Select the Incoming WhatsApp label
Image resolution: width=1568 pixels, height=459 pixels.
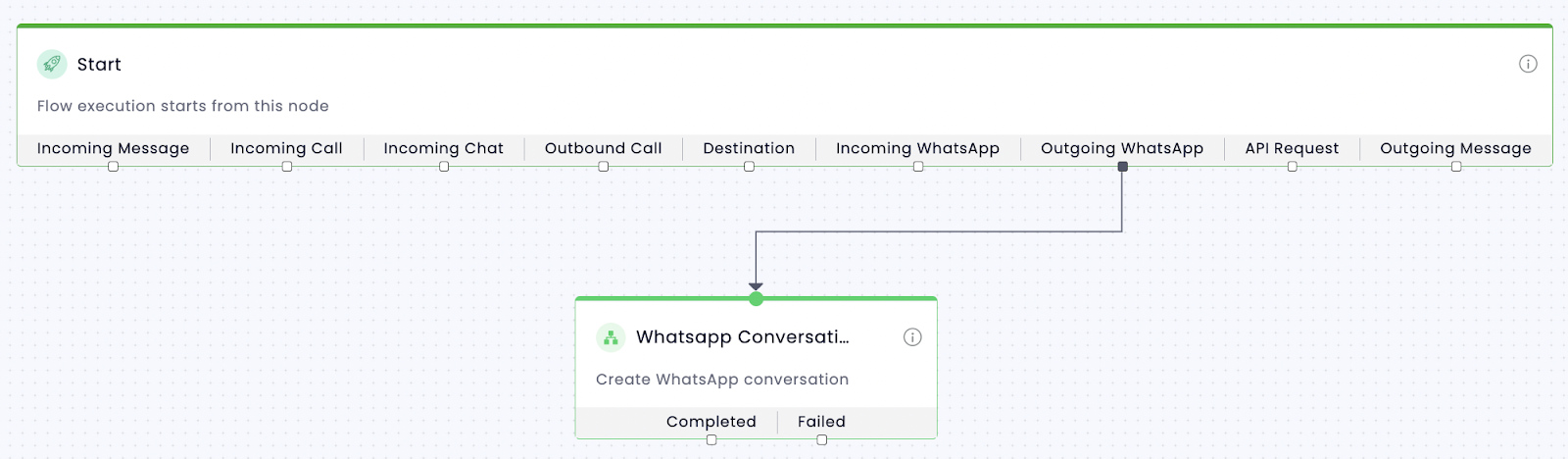click(x=917, y=148)
